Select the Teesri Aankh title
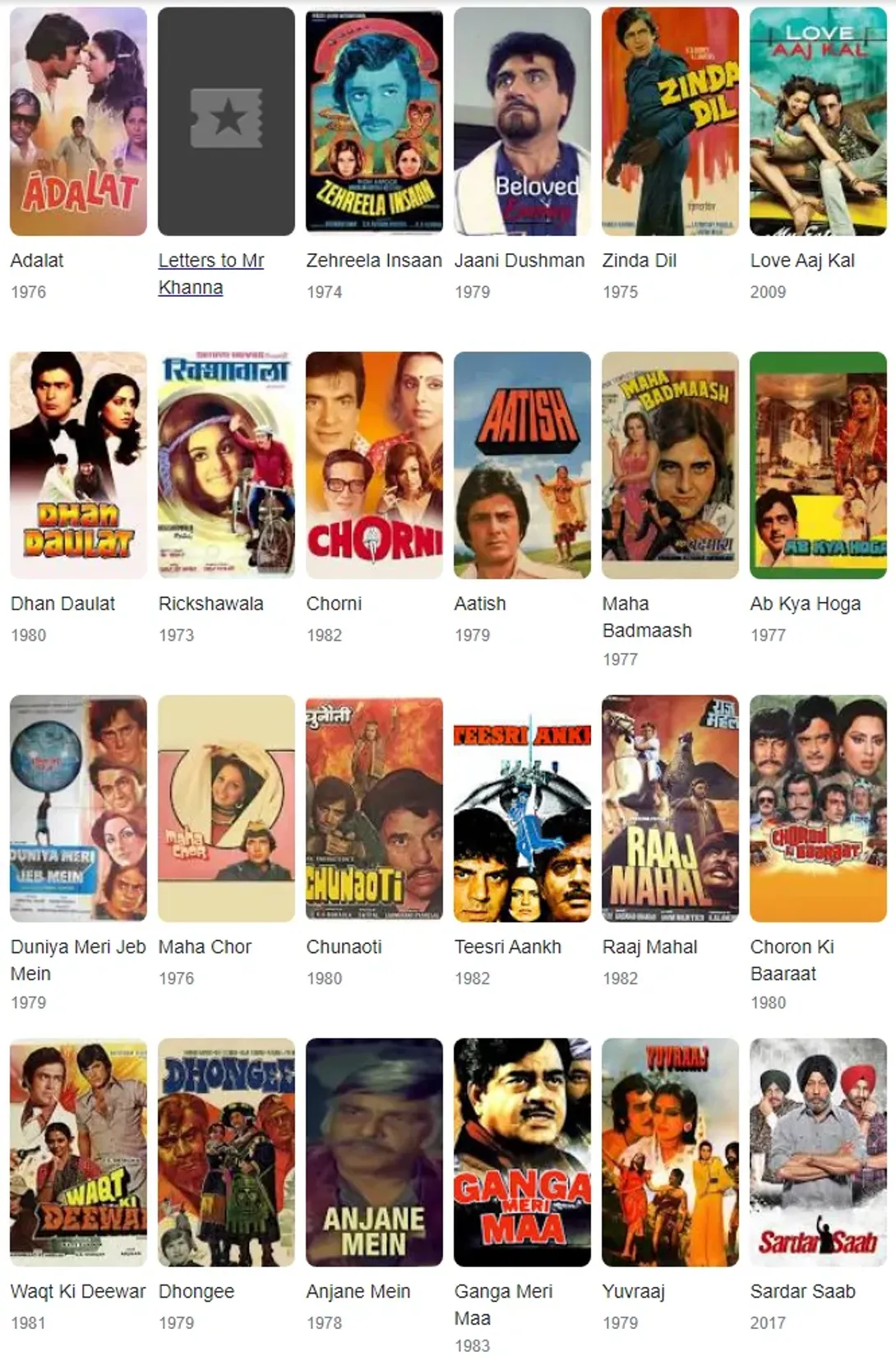The height and width of the screenshot is (1361, 896). point(507,947)
